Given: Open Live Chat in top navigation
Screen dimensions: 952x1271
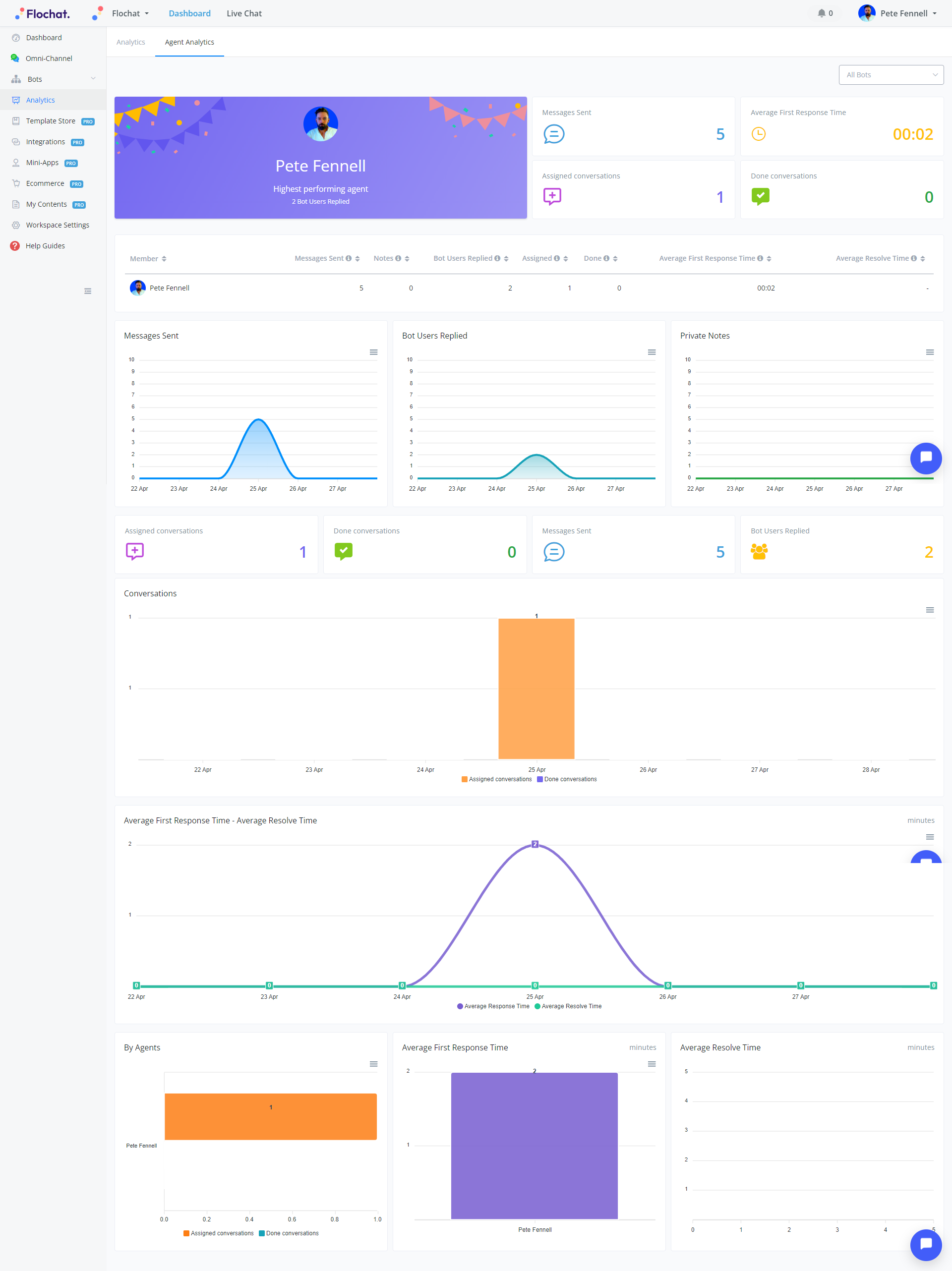Looking at the screenshot, I should click(x=244, y=13).
